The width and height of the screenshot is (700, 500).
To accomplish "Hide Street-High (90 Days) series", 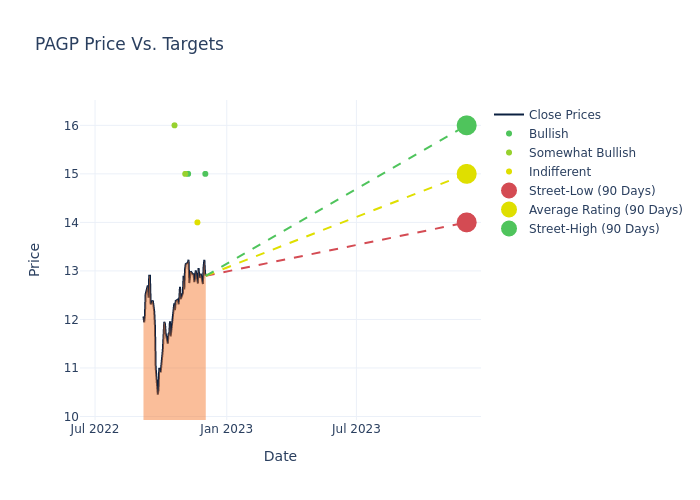I will point(593,229).
